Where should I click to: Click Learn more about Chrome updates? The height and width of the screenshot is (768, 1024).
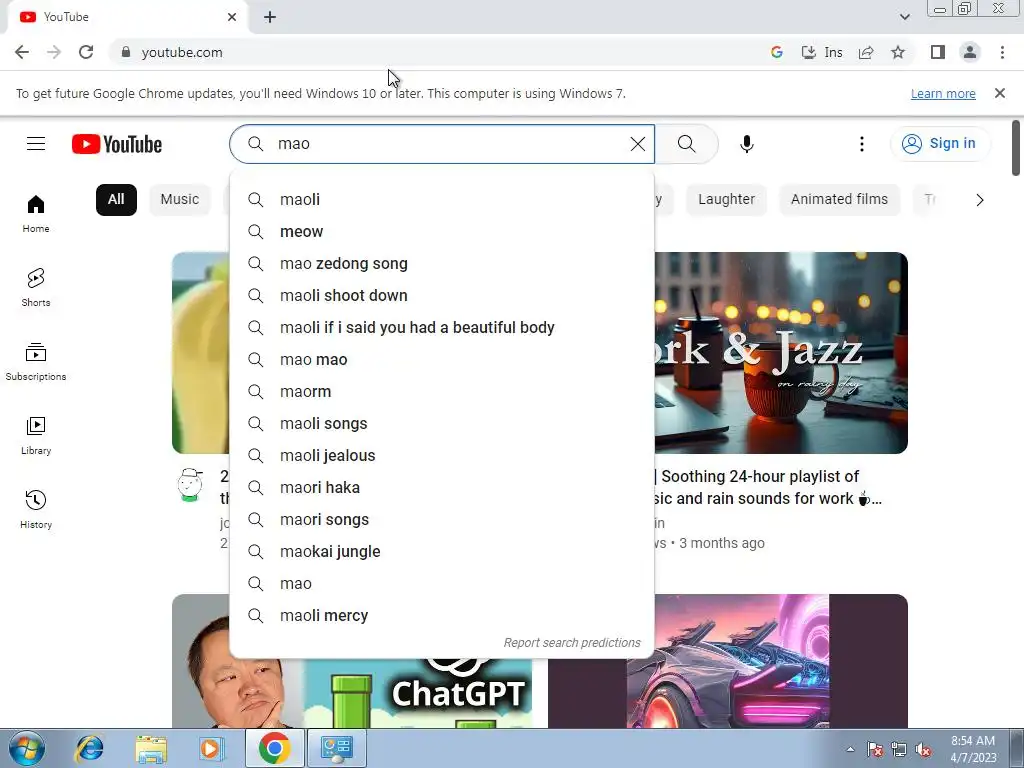943,93
